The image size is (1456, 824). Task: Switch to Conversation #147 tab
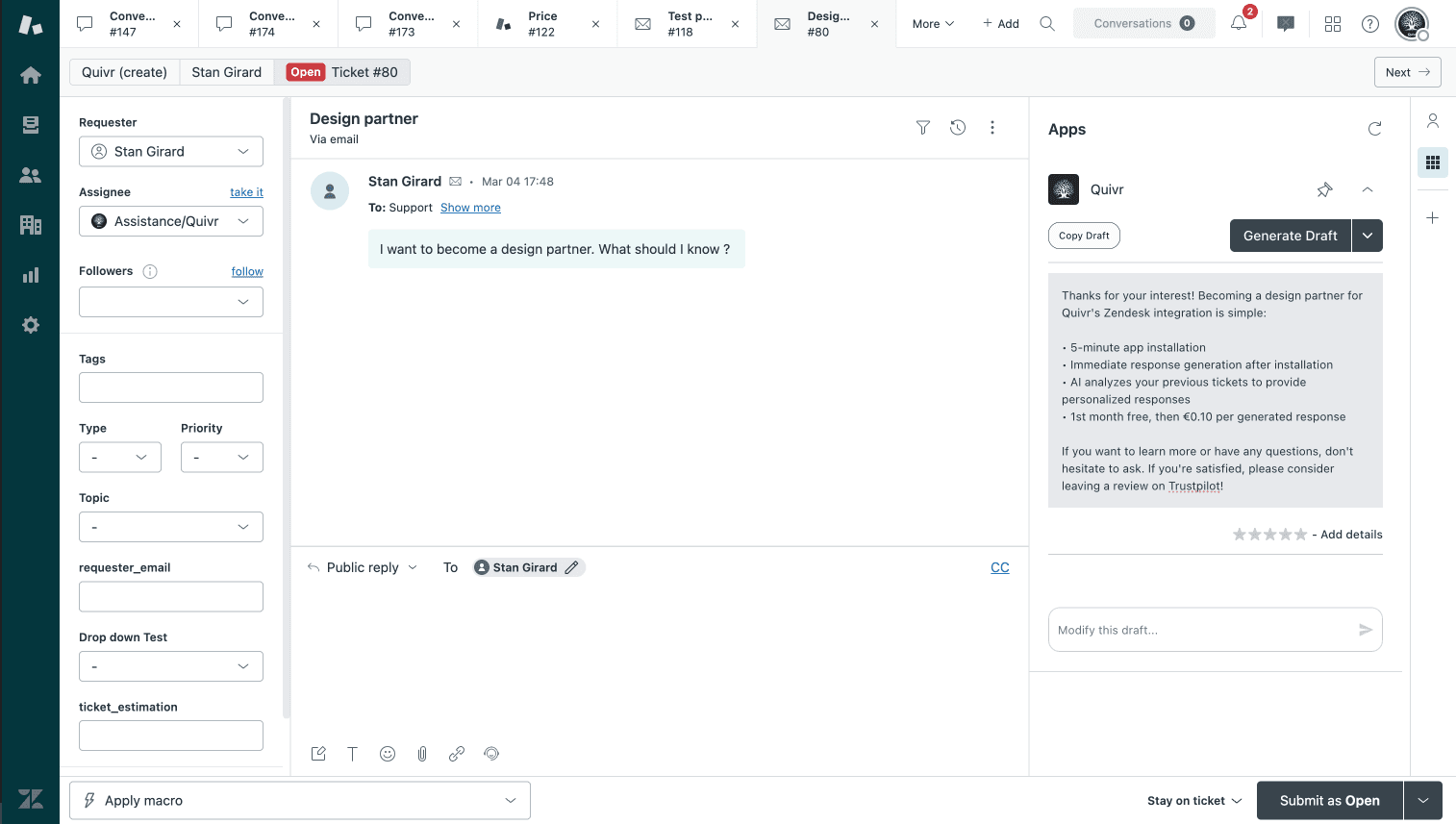pos(130,24)
